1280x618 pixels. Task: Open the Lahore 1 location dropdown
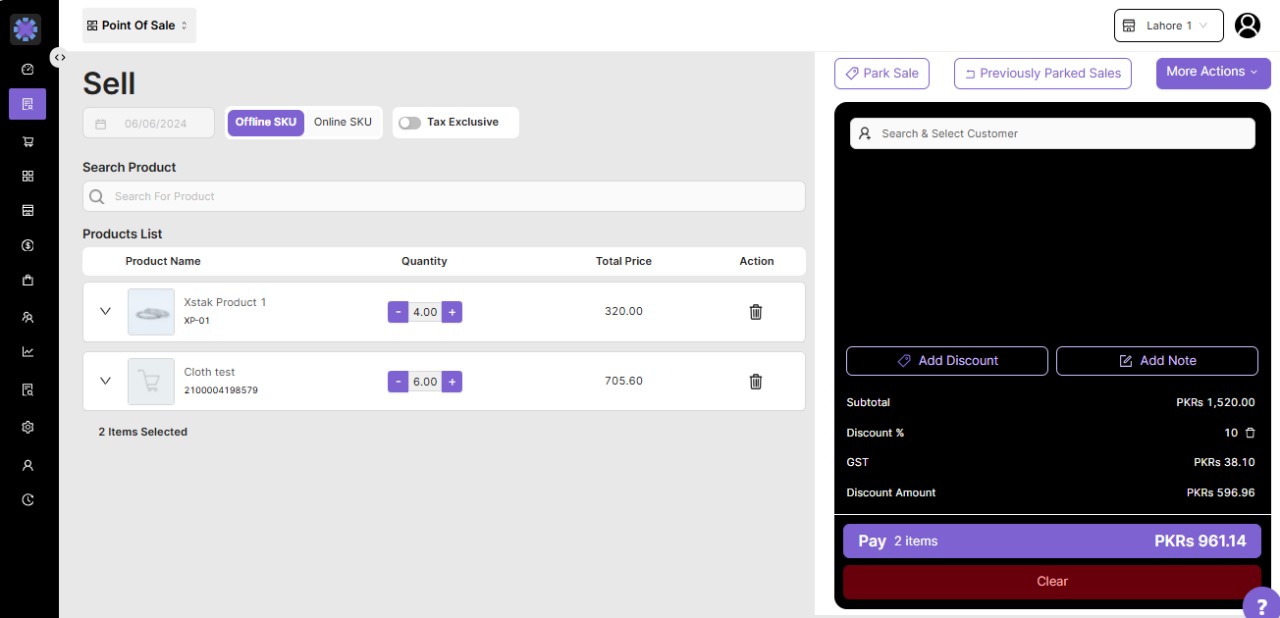(x=1168, y=26)
